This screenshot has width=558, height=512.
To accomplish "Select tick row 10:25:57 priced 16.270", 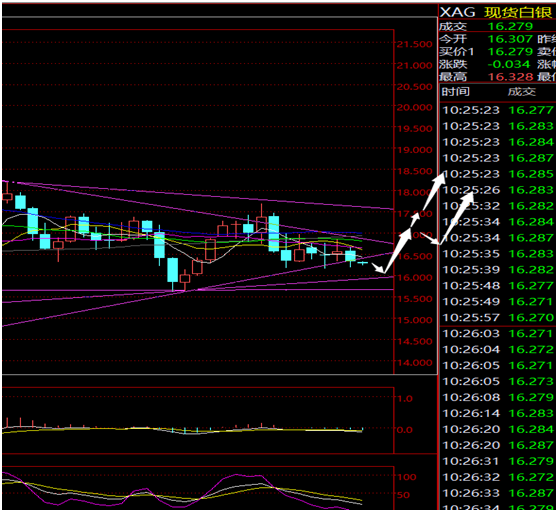I will pos(498,317).
